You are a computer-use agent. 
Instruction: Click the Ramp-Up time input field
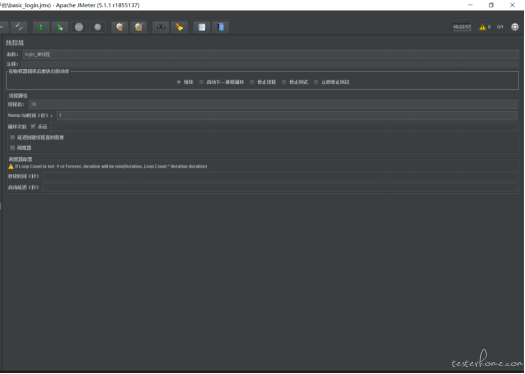(x=287, y=116)
